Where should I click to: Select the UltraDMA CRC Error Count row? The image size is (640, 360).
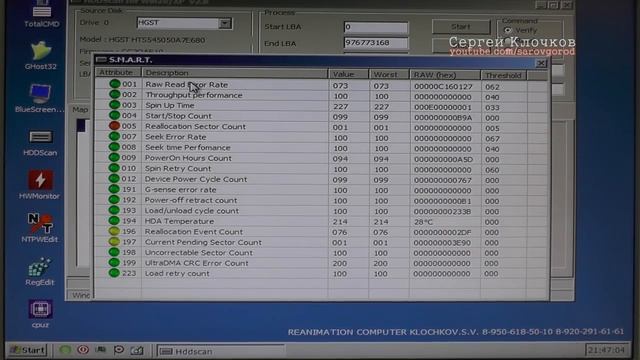(x=321, y=263)
